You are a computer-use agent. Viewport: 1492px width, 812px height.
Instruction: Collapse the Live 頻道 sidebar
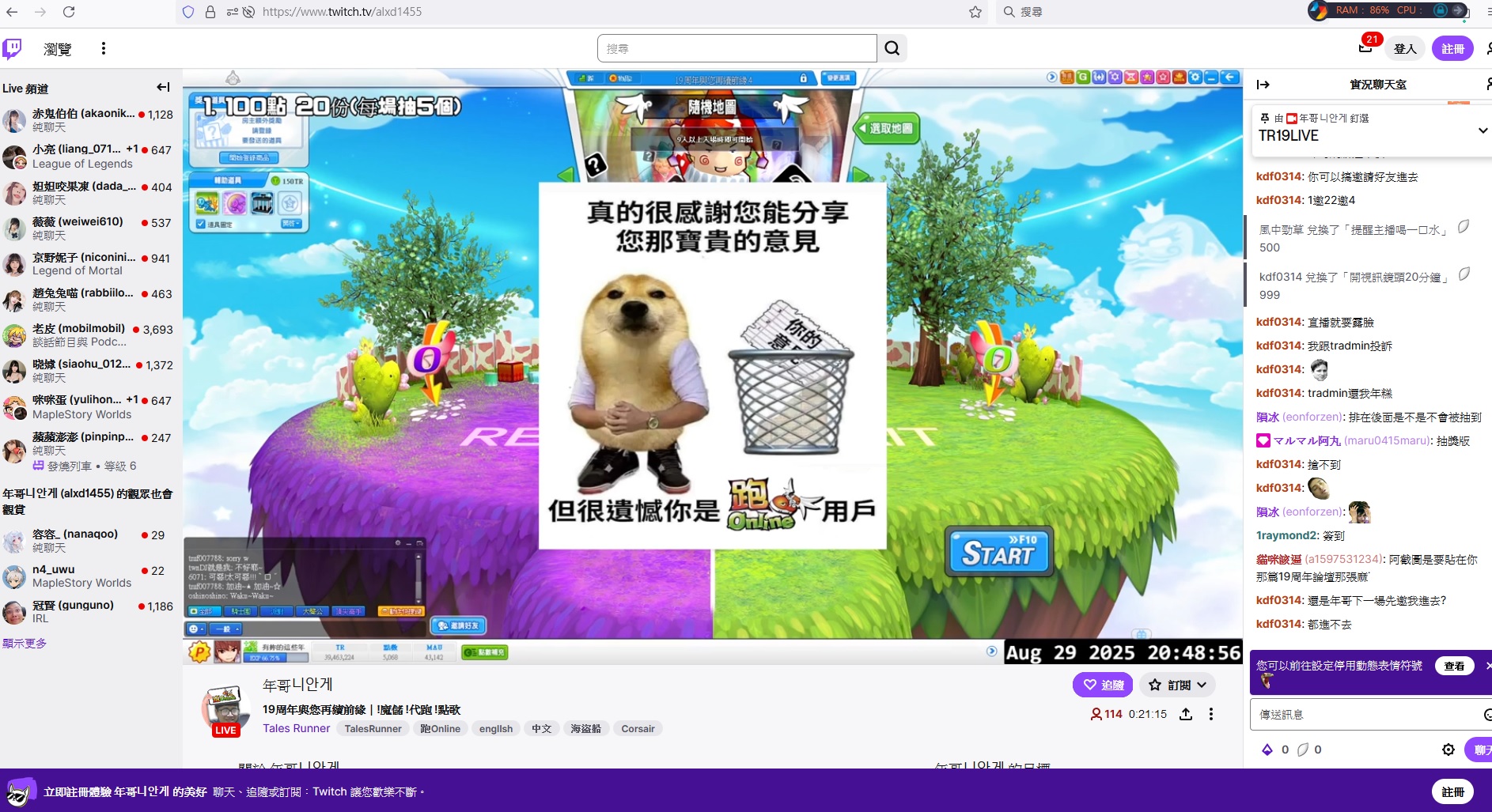click(x=163, y=88)
